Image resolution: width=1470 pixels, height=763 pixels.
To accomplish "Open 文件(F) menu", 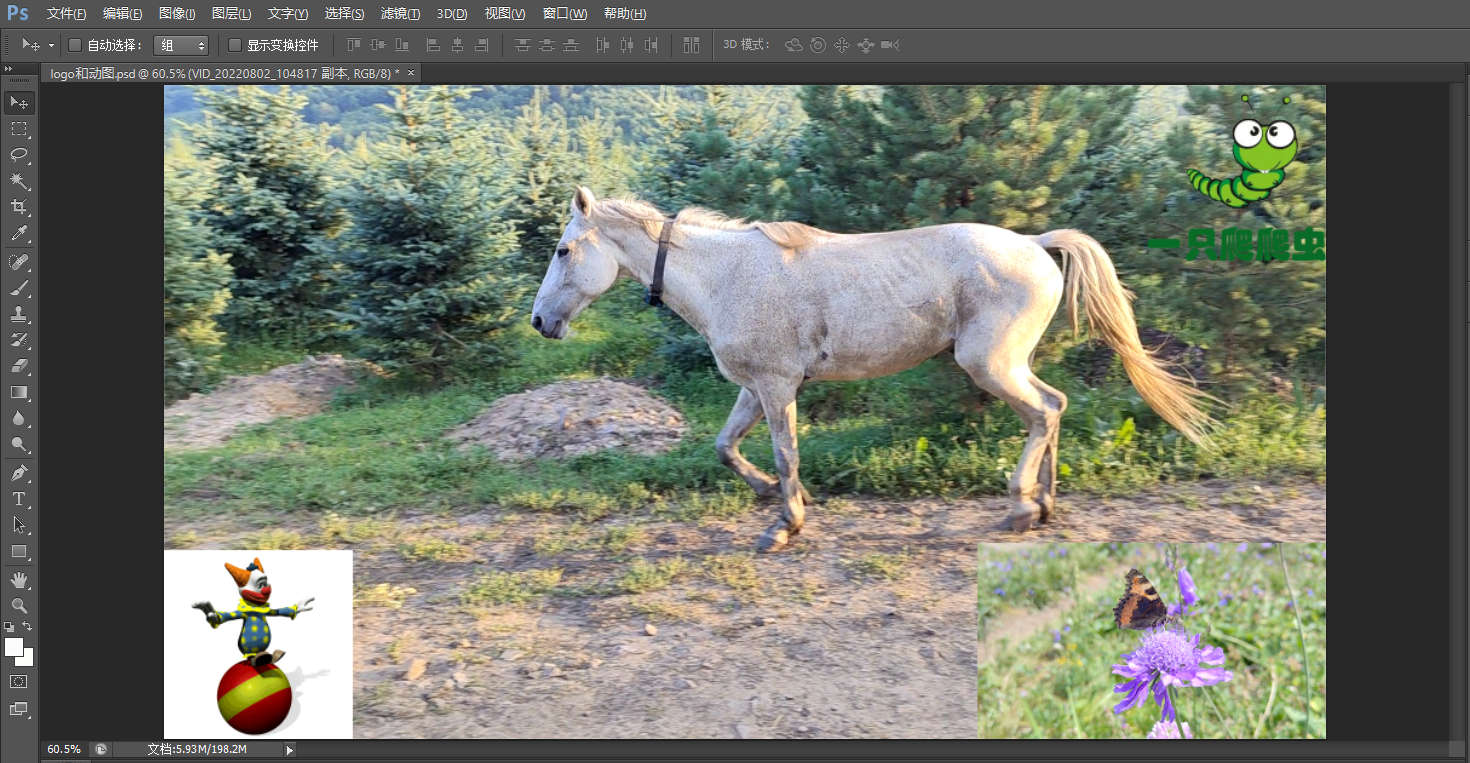I will pyautogui.click(x=67, y=14).
